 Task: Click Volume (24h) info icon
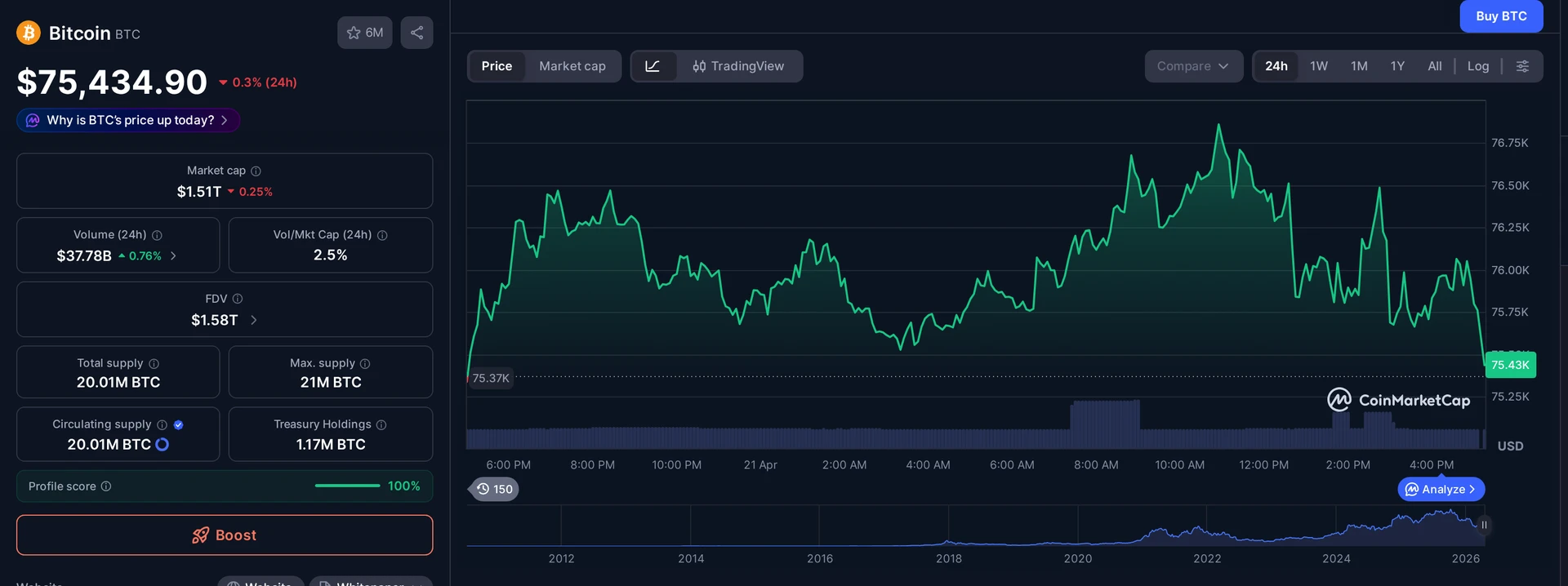point(157,235)
